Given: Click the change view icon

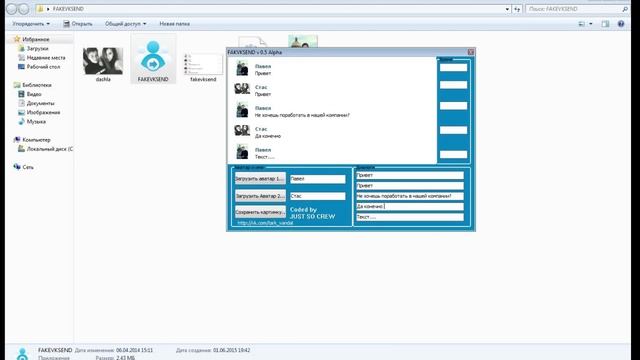Looking at the screenshot, I should coord(582,24).
